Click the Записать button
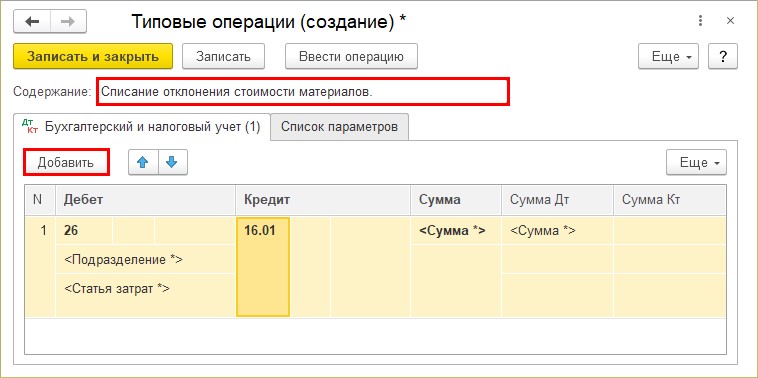Image resolution: width=758 pixels, height=378 pixels. point(223,57)
